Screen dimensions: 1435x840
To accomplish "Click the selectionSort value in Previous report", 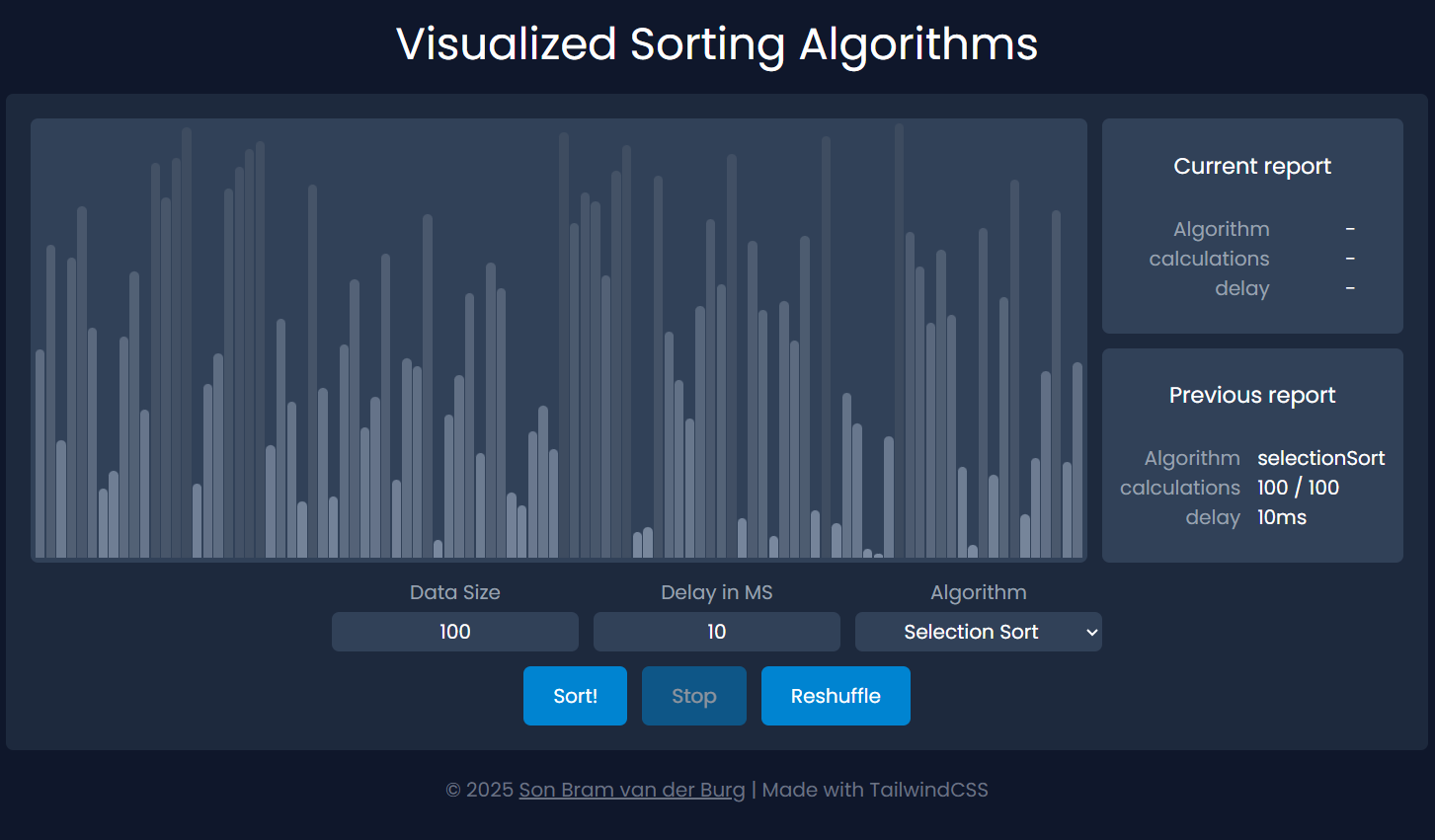I will 1320,458.
